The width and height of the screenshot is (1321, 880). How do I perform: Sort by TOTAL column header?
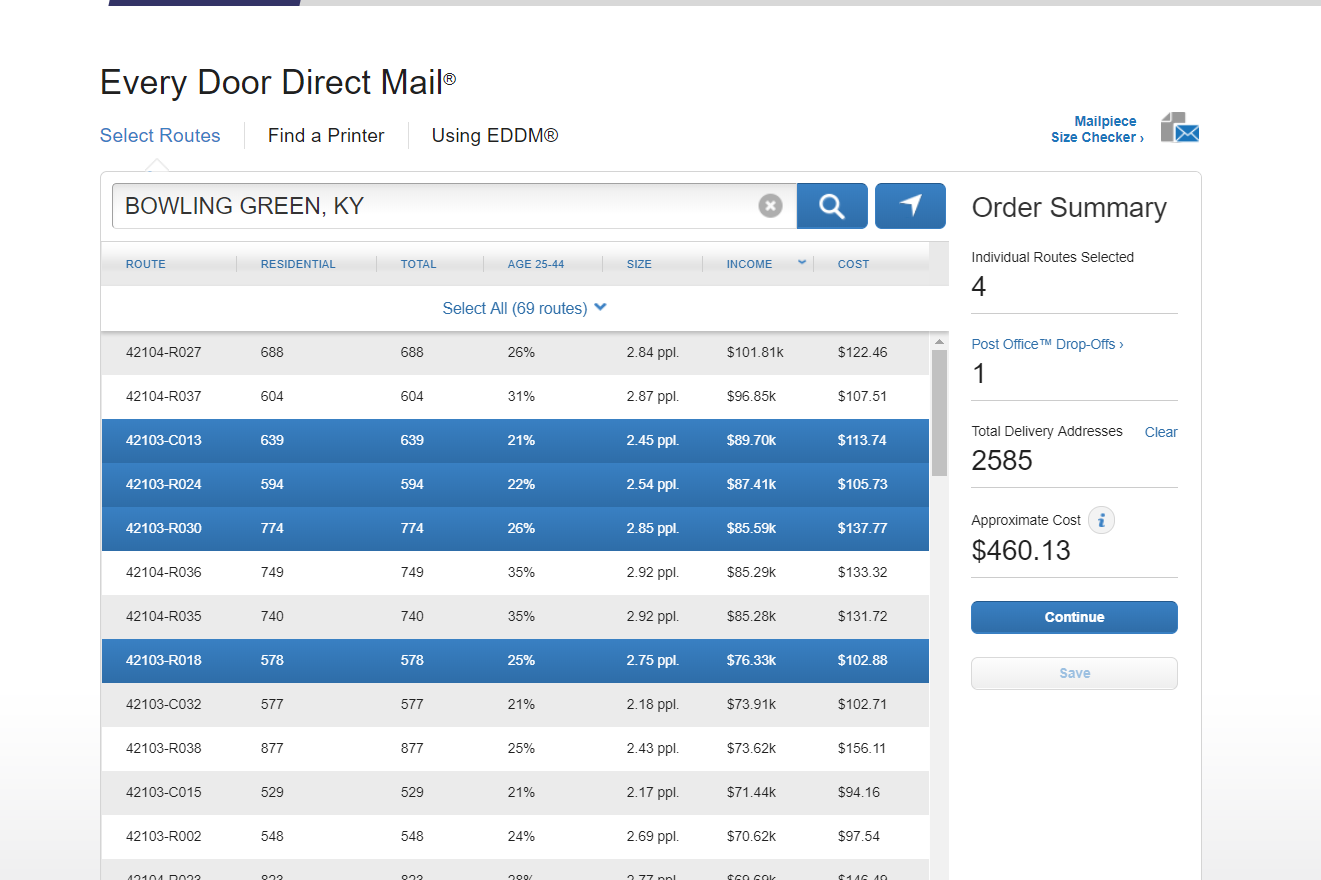tap(419, 264)
